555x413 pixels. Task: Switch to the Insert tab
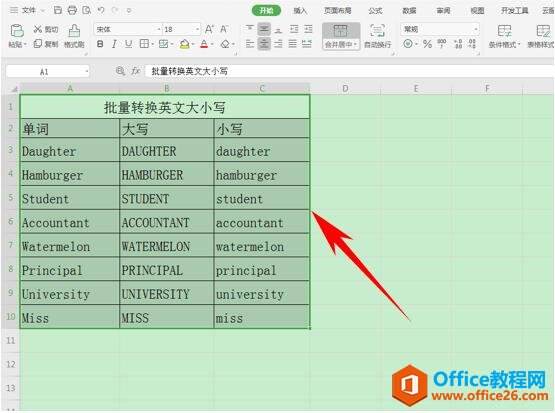(300, 11)
